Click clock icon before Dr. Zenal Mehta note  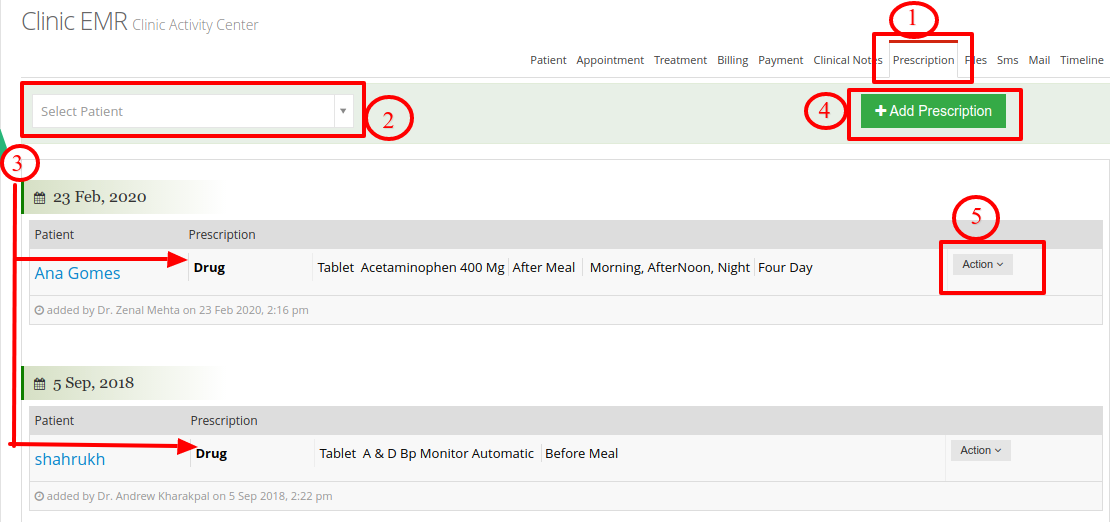click(39, 310)
